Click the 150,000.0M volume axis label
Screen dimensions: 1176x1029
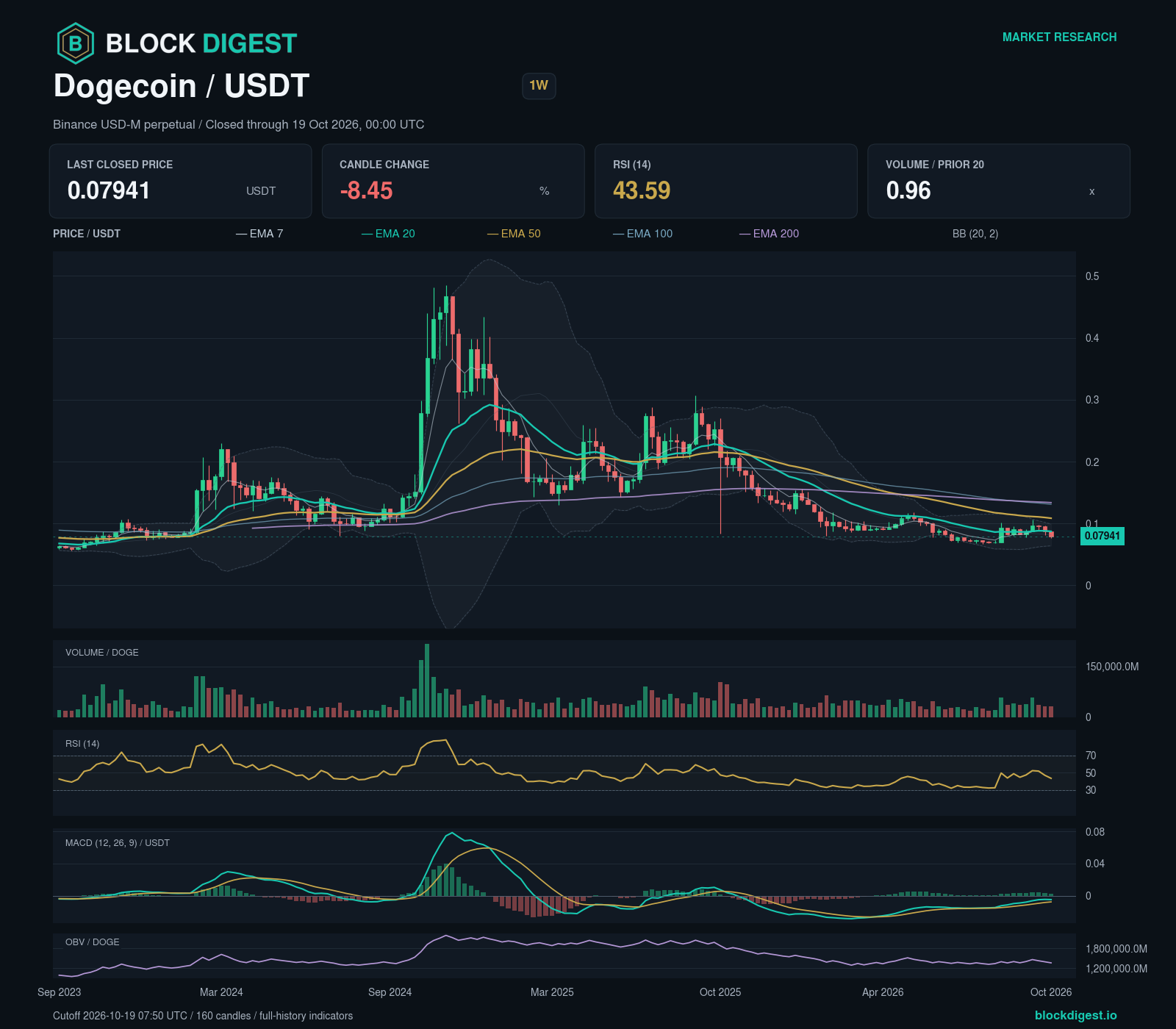coord(1112,667)
